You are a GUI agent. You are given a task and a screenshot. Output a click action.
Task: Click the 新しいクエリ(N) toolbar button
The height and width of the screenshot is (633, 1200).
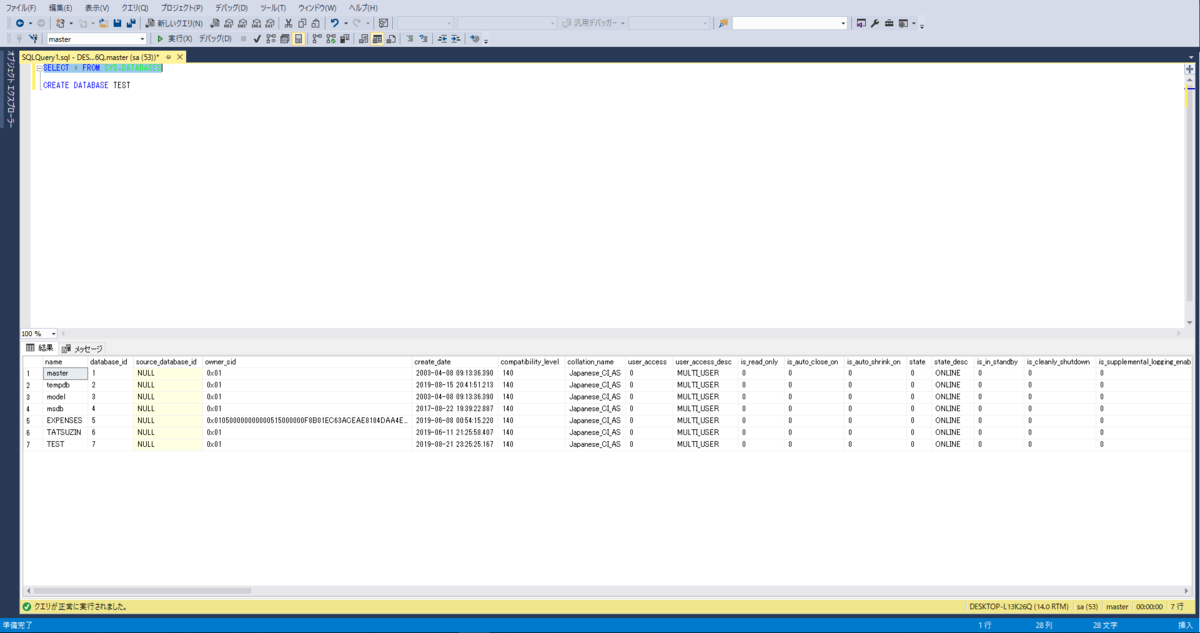[174, 23]
